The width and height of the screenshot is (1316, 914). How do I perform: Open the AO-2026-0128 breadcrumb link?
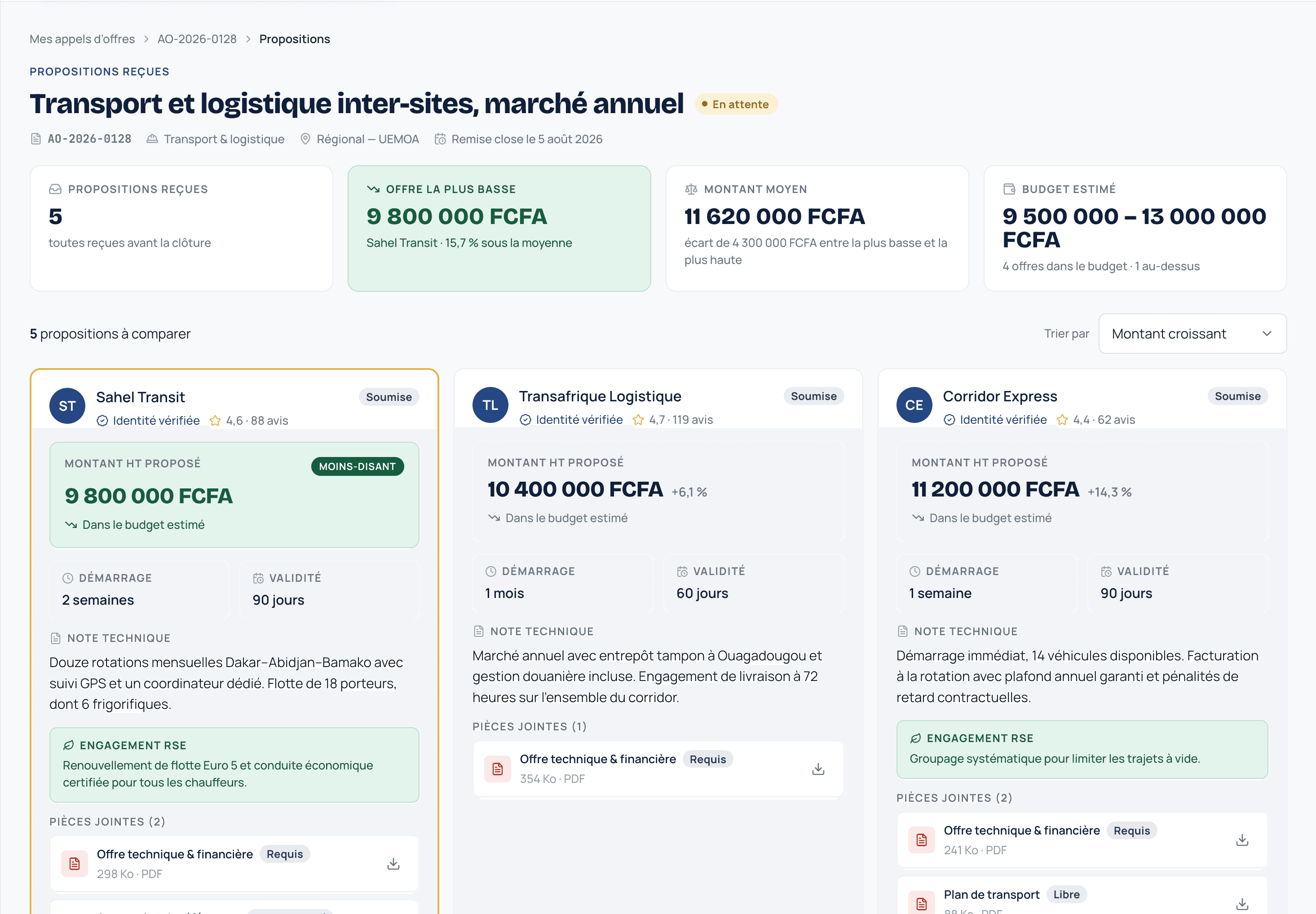[197, 39]
